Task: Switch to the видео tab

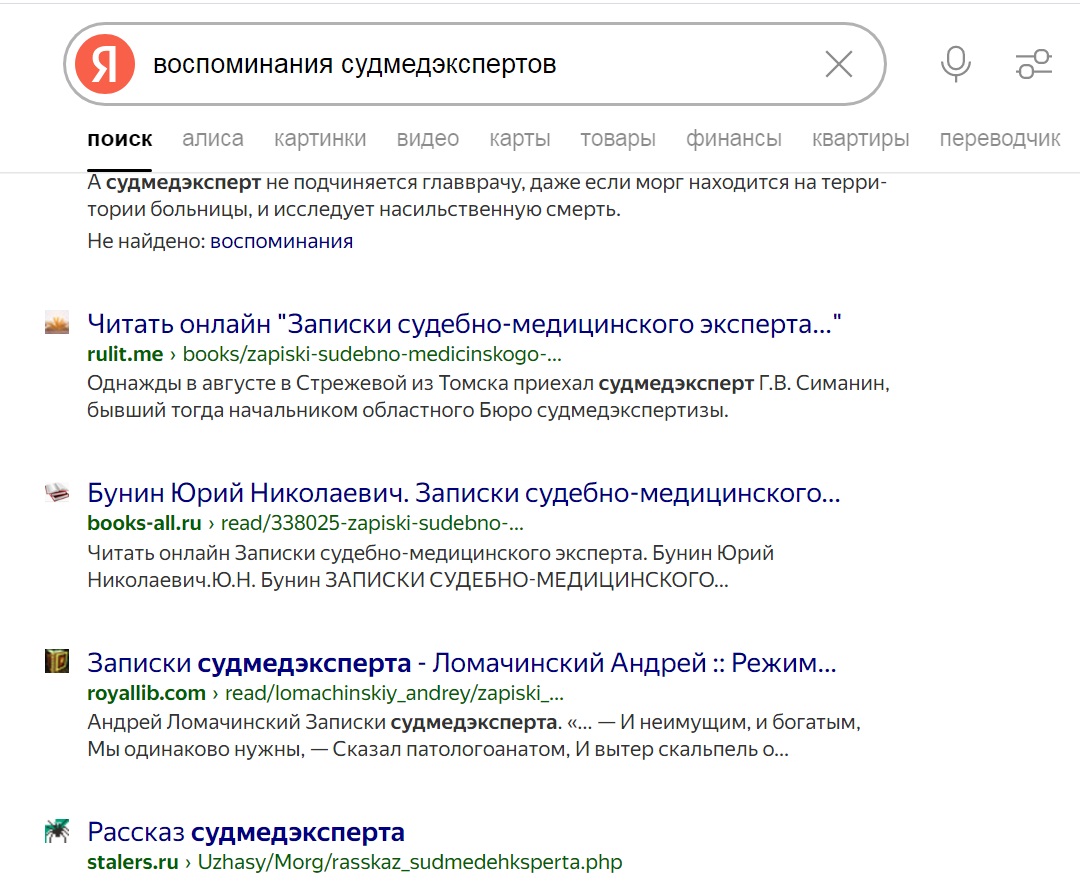Action: click(428, 138)
